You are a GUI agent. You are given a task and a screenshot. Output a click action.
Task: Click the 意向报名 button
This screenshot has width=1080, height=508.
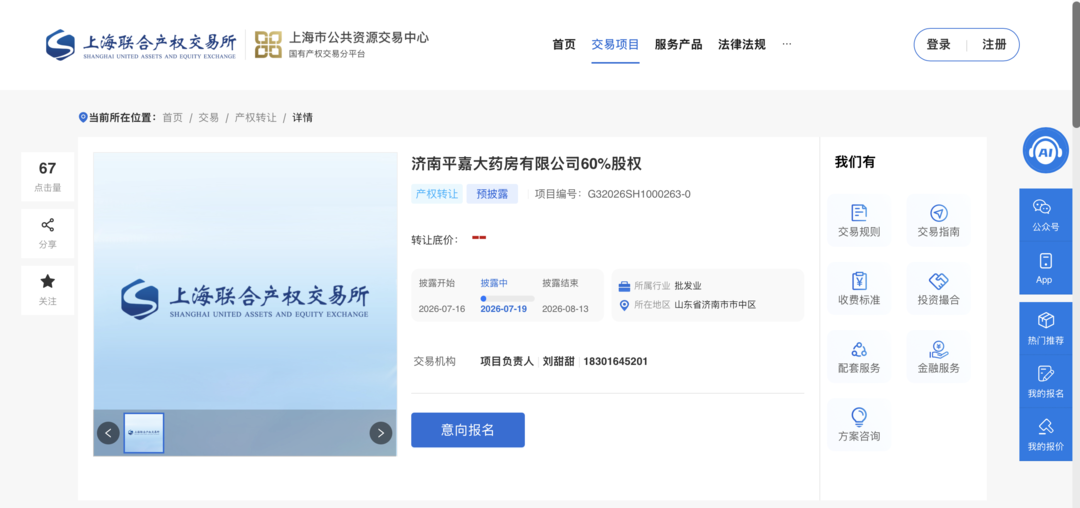pyautogui.click(x=468, y=430)
